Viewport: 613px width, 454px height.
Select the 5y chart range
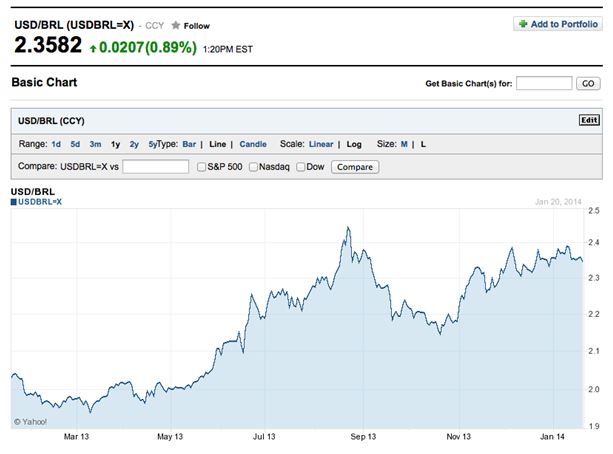point(152,144)
